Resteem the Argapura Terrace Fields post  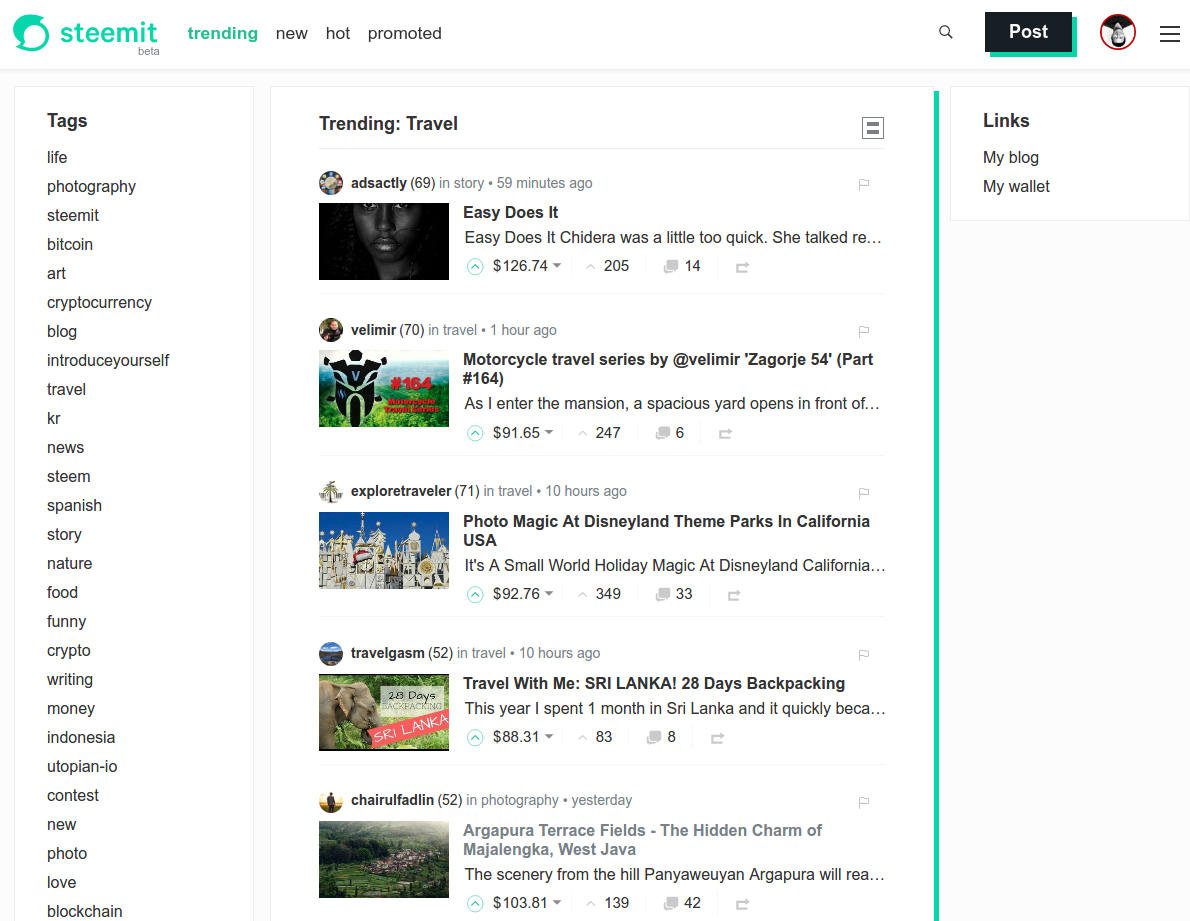[x=742, y=904]
